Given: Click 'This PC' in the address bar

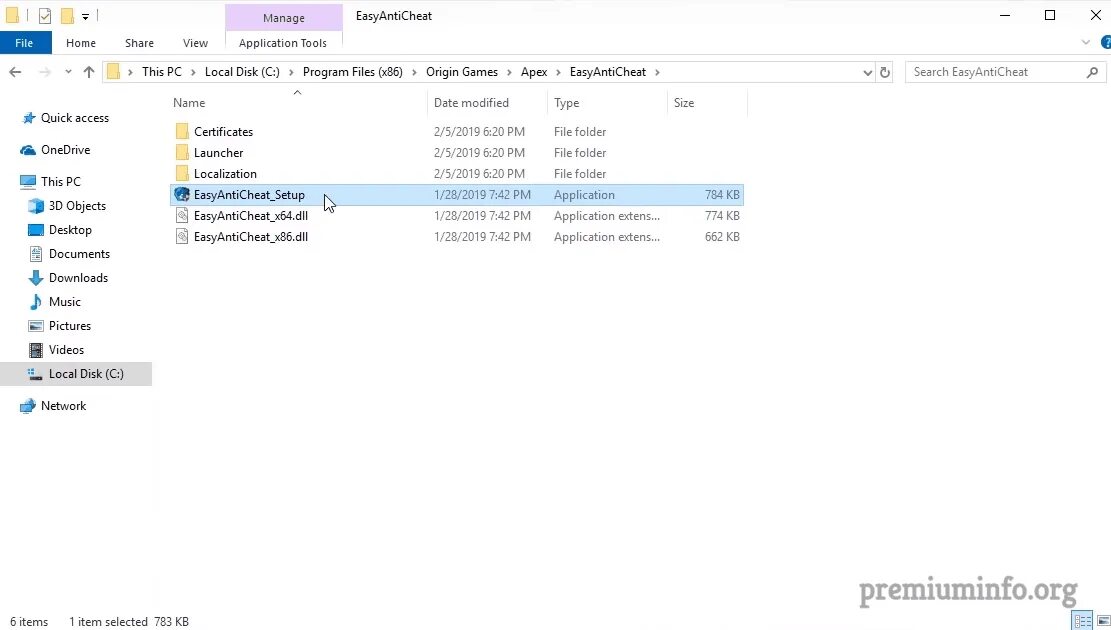Looking at the screenshot, I should 162,72.
